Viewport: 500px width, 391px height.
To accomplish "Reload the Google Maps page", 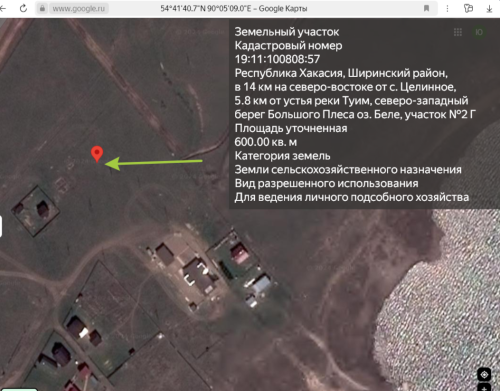I will pos(23,8).
